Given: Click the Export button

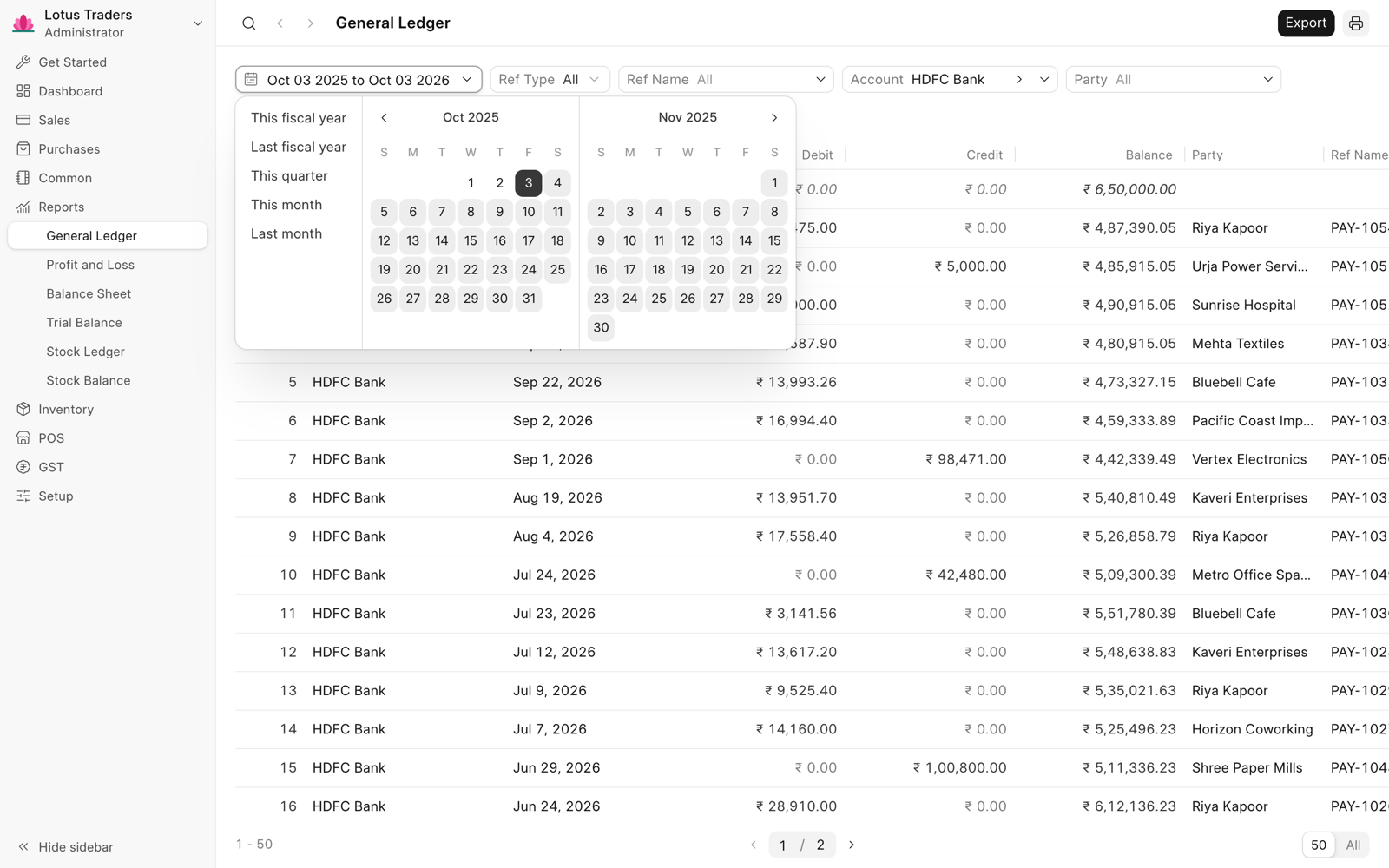Looking at the screenshot, I should click(x=1306, y=23).
